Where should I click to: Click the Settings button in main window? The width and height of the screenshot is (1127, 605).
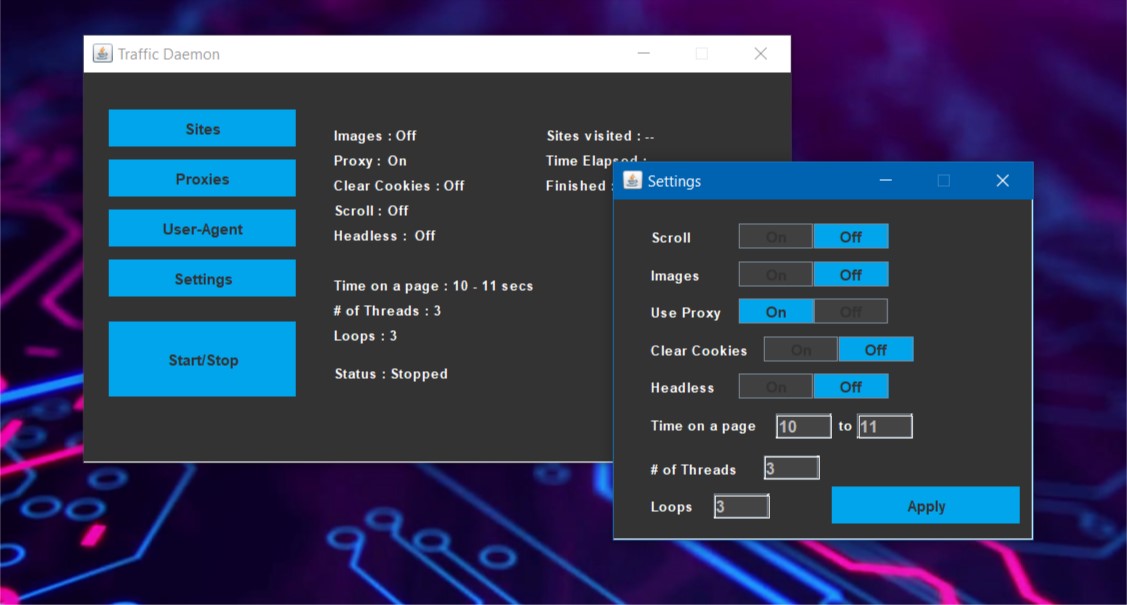pyautogui.click(x=202, y=279)
